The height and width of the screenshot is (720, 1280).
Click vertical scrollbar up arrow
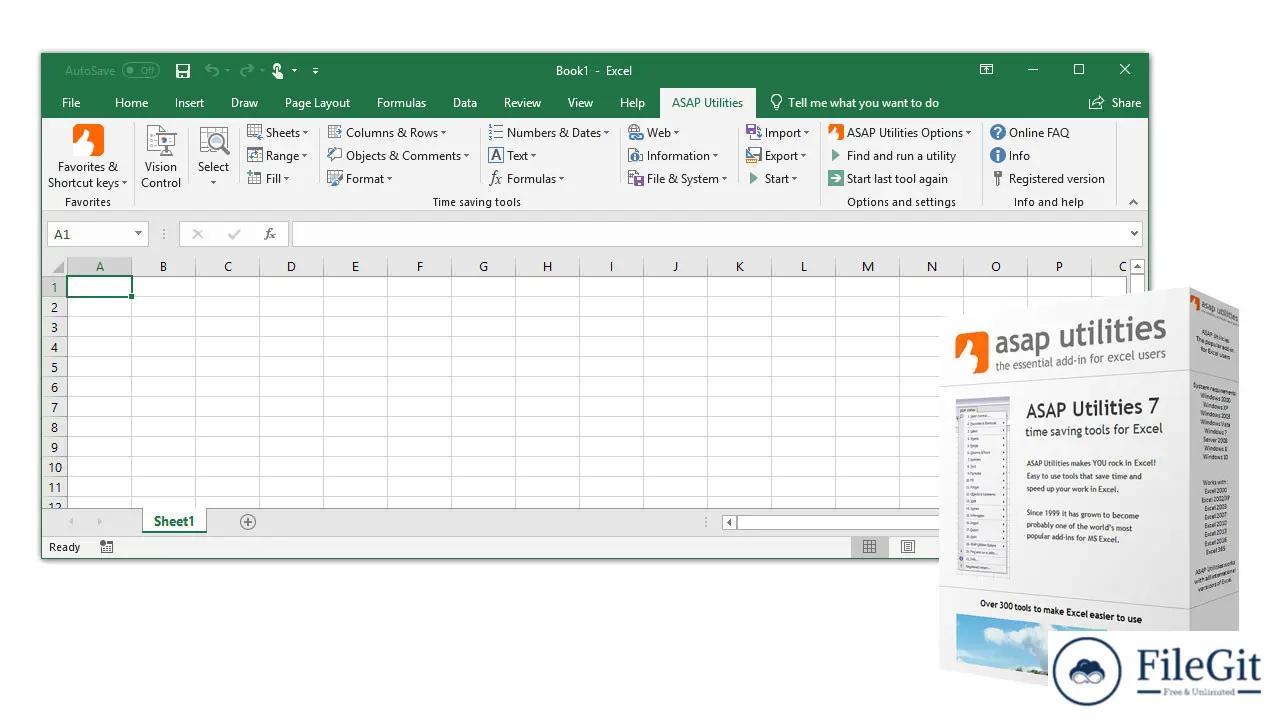(1138, 267)
